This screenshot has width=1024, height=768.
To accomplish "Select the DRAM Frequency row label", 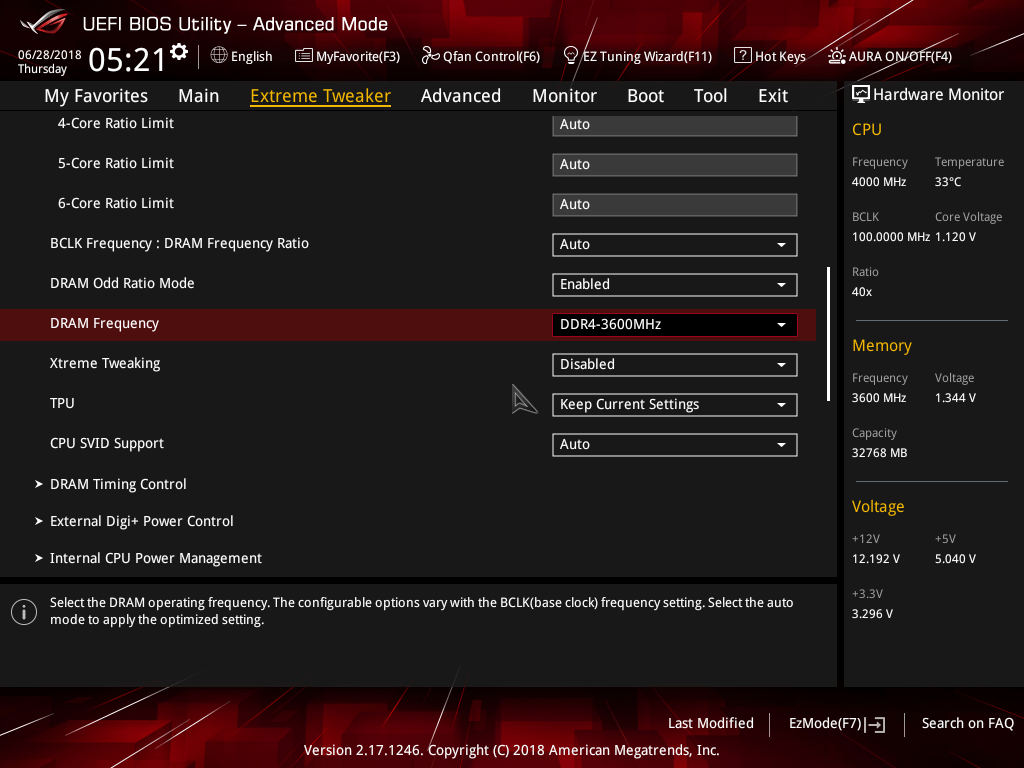I will coord(104,323).
